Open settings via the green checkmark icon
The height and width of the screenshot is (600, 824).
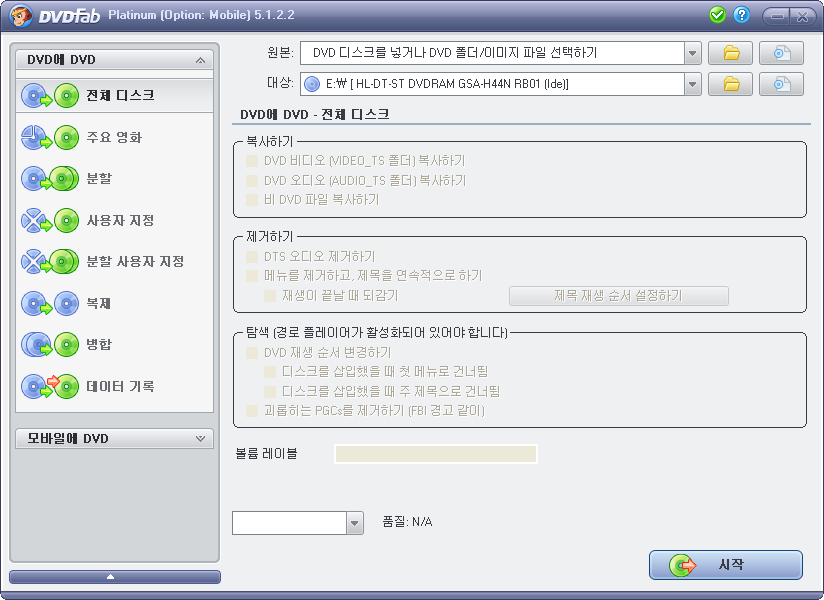[717, 15]
